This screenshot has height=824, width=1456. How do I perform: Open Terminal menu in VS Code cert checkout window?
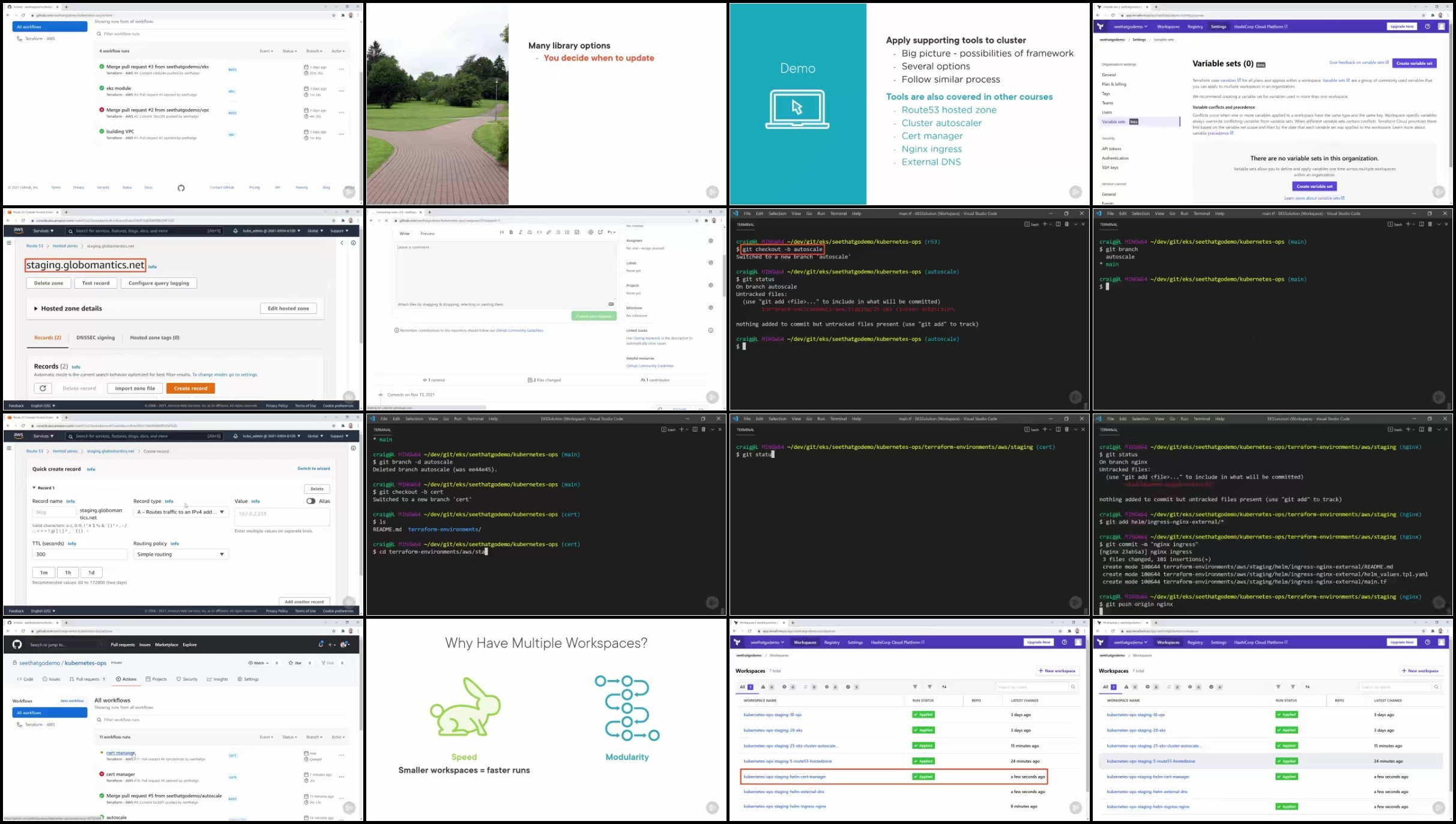click(x=475, y=419)
